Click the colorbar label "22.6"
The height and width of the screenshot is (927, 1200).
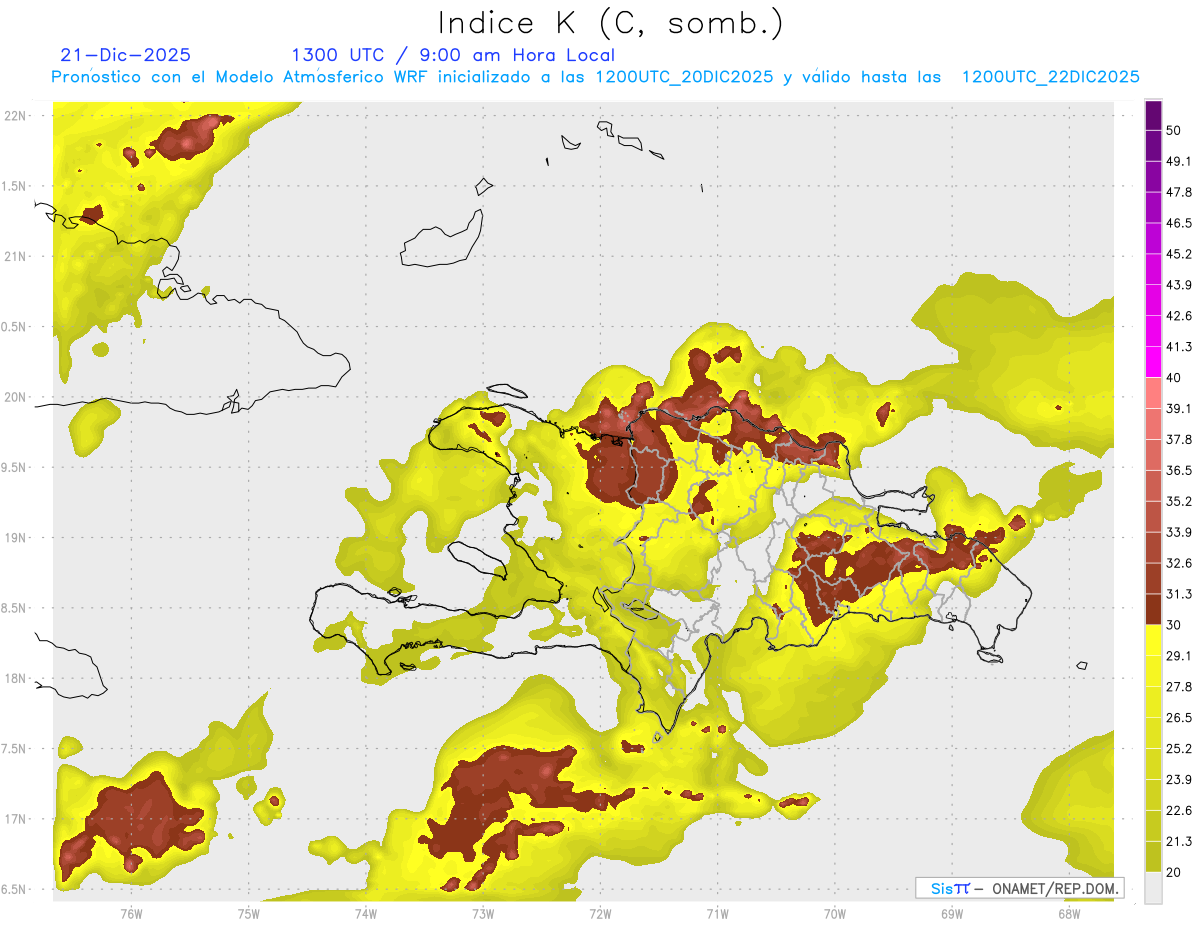(1179, 810)
